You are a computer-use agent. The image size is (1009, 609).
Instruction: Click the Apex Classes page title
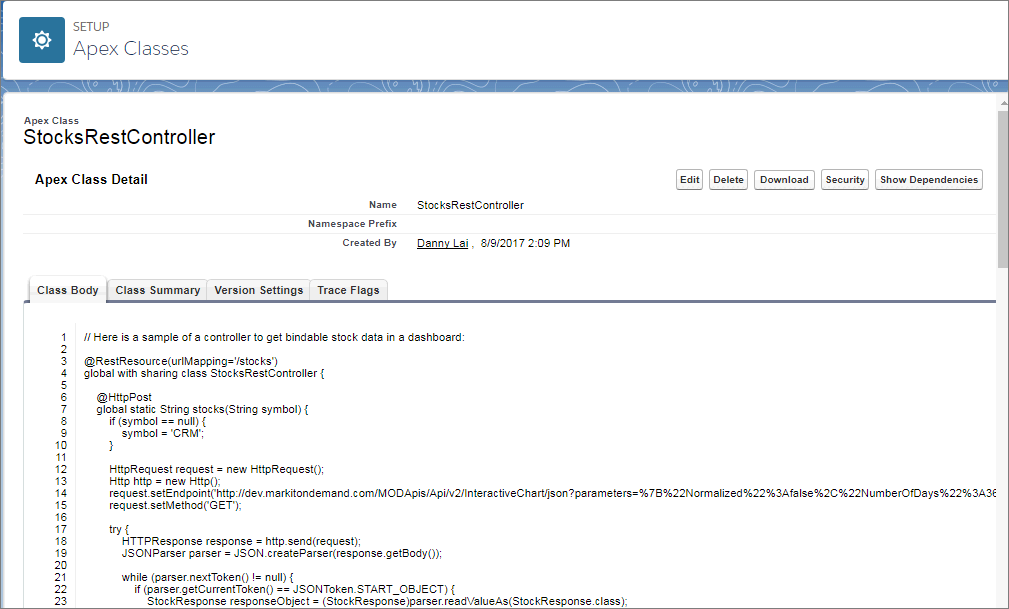click(131, 48)
